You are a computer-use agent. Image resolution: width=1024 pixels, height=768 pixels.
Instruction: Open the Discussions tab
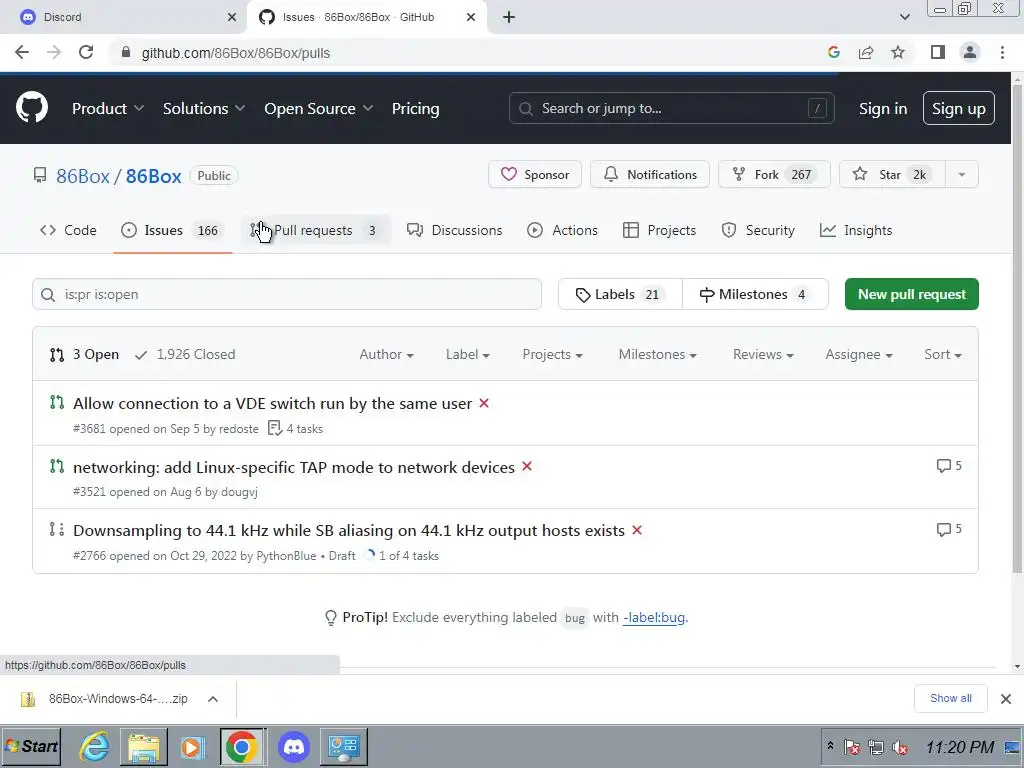point(455,230)
